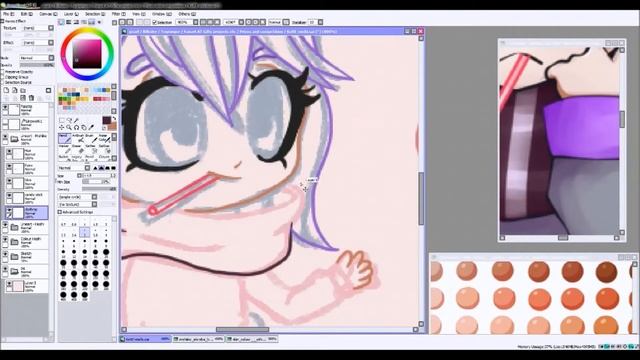Click the new layer icon
This screenshot has height=360, width=640.
[x=7, y=91]
